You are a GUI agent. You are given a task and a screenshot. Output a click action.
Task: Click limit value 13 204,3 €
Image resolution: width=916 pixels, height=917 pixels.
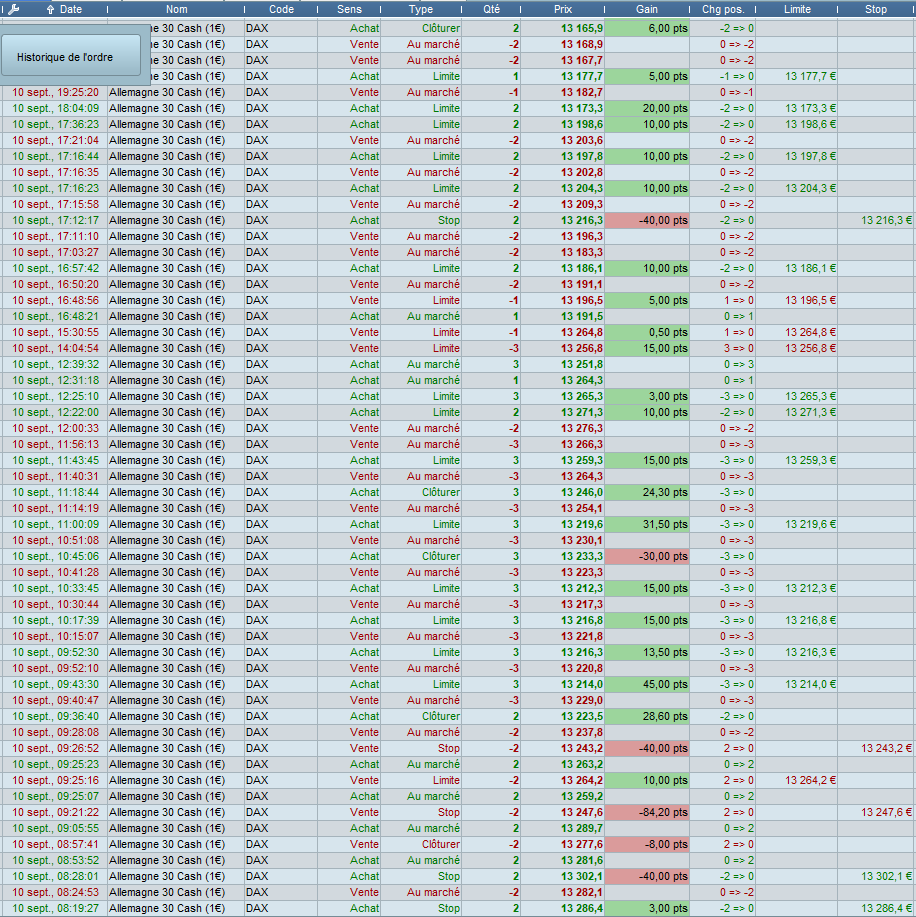pyautogui.click(x=810, y=188)
